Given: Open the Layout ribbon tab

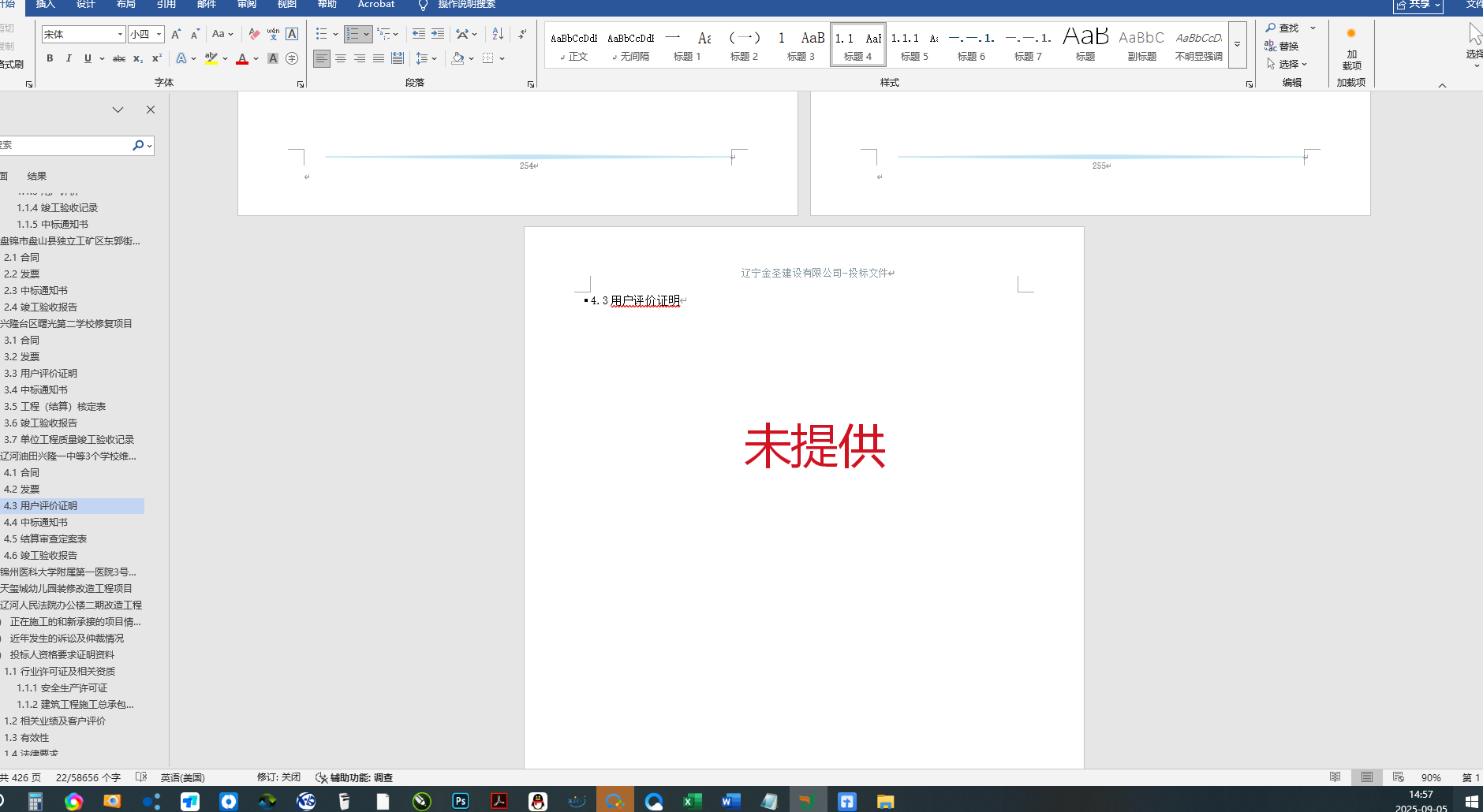Looking at the screenshot, I should pyautogui.click(x=126, y=5).
